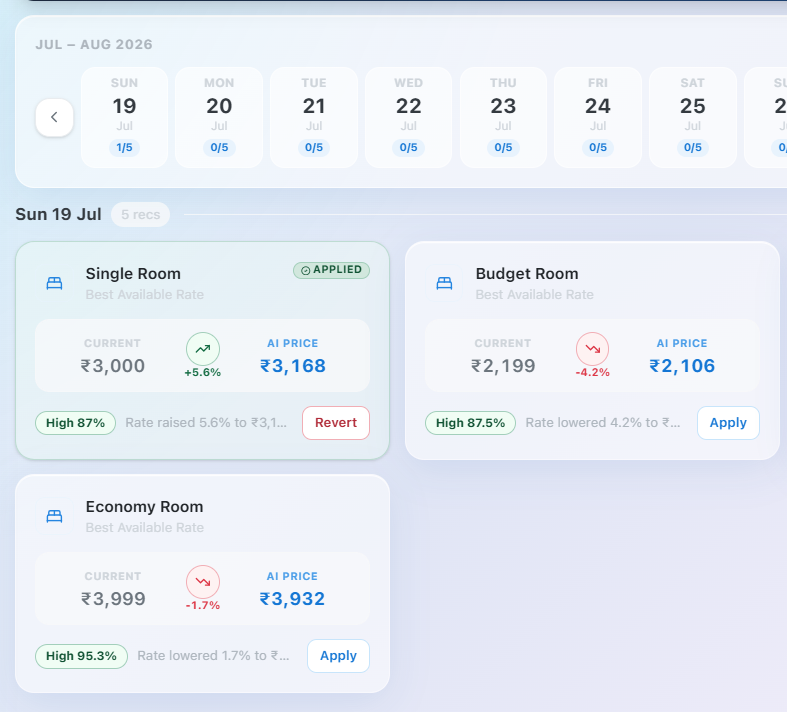Click the 0/5 badge under Mon 20
This screenshot has width=787, height=712.
pos(219,148)
